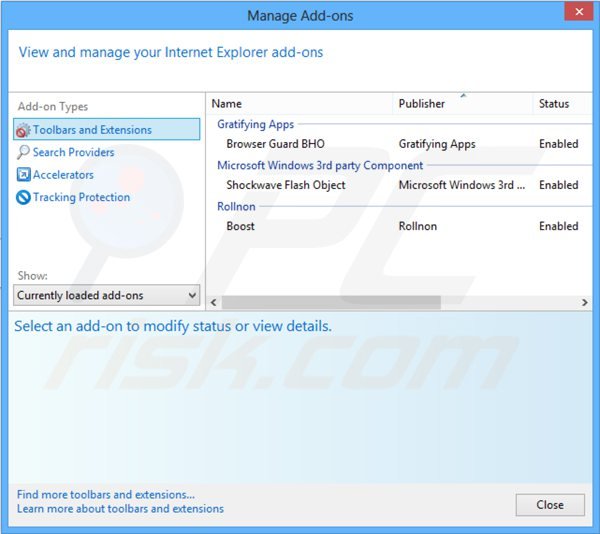Select Toolbars and Extensions add-on type
Viewport: 600px width, 534px height.
pyautogui.click(x=107, y=130)
